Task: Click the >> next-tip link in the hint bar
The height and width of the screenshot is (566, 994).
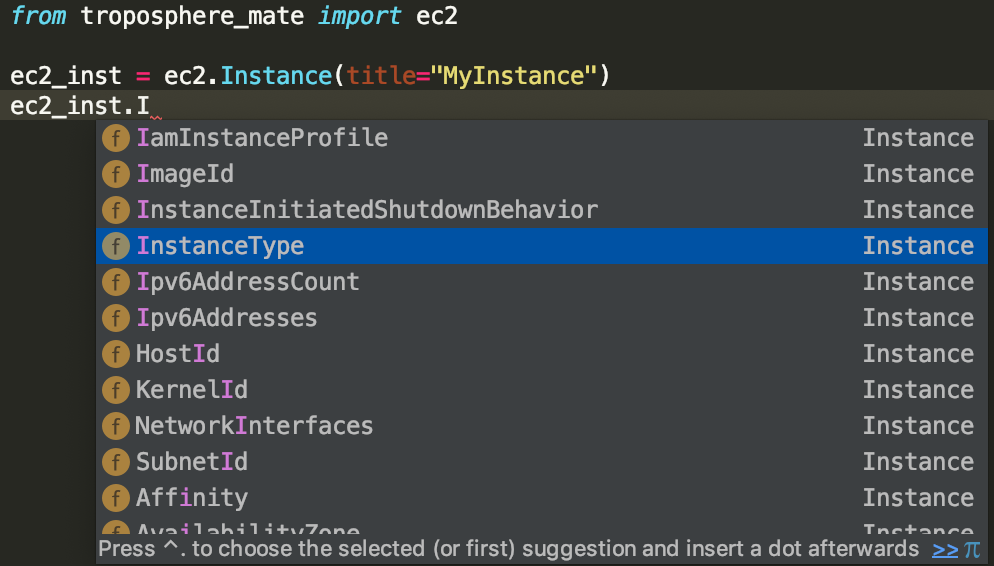Action: [945, 549]
